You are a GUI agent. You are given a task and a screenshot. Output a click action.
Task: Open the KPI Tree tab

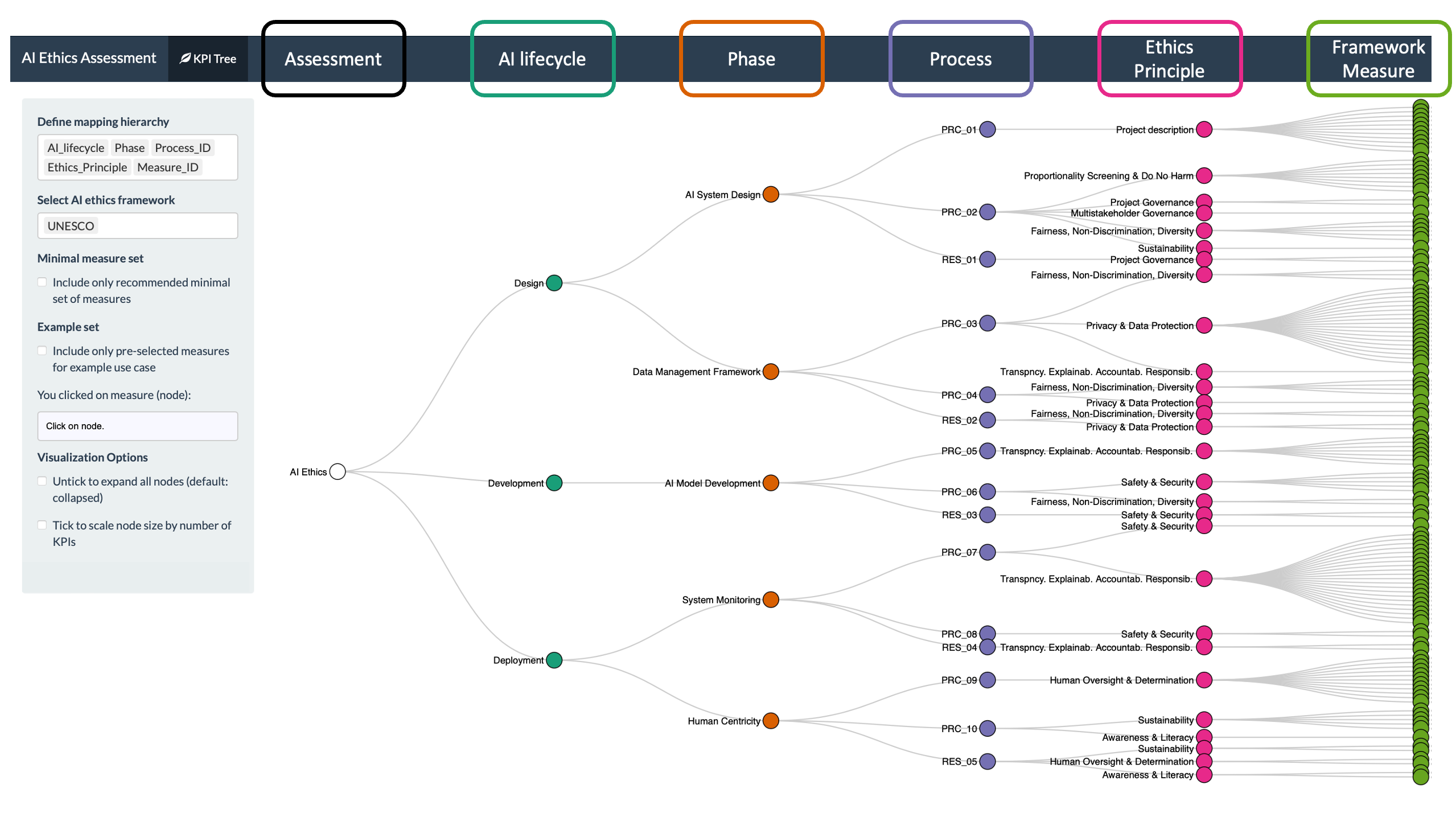click(x=208, y=59)
